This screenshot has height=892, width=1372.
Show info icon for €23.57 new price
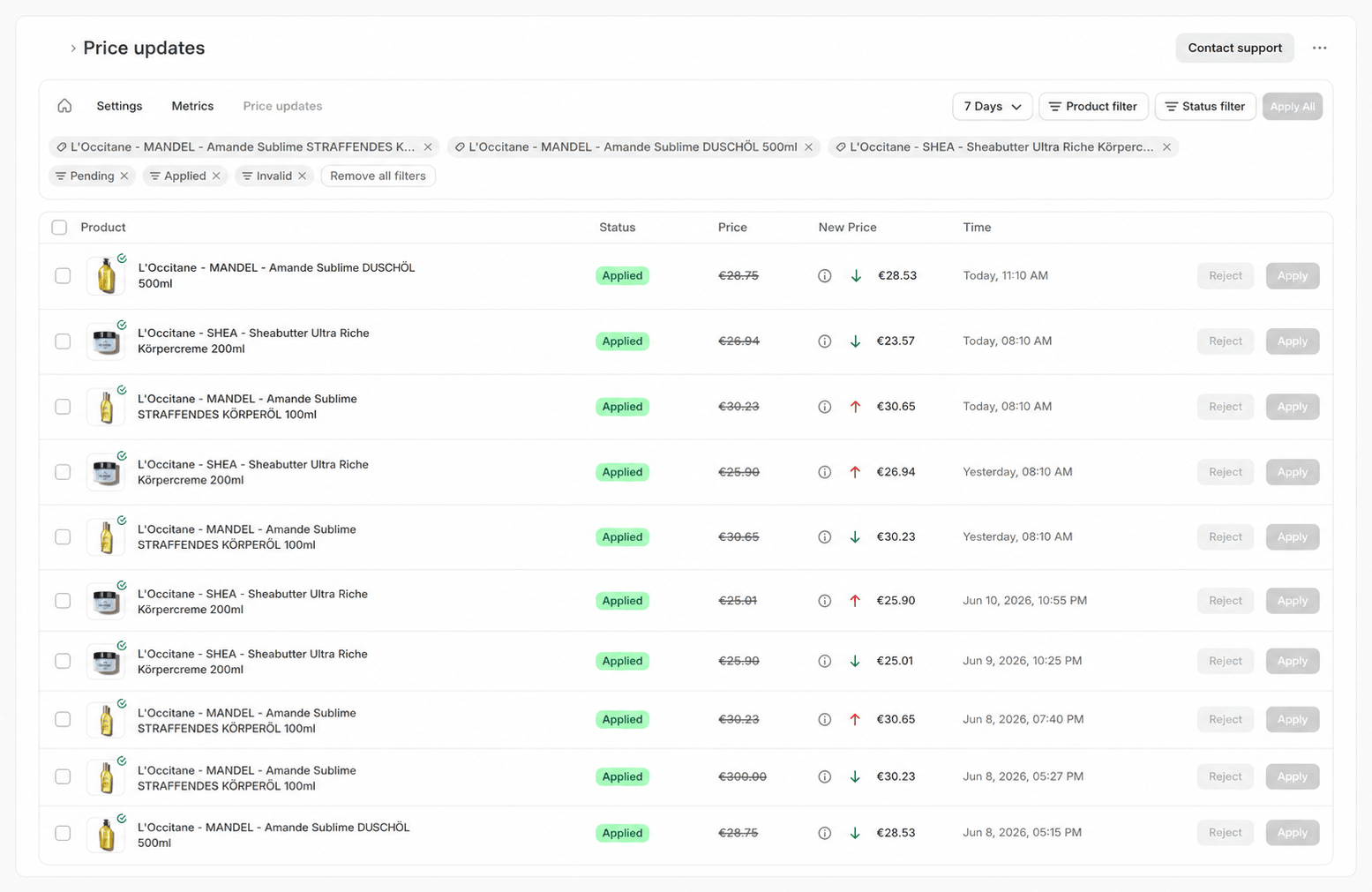point(825,341)
